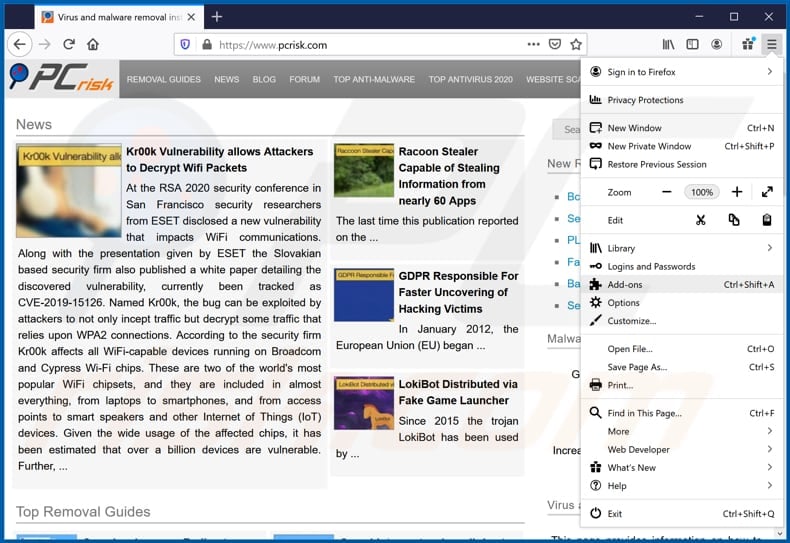The image size is (790, 543).
Task: Expand the Library submenu
Action: coord(680,248)
